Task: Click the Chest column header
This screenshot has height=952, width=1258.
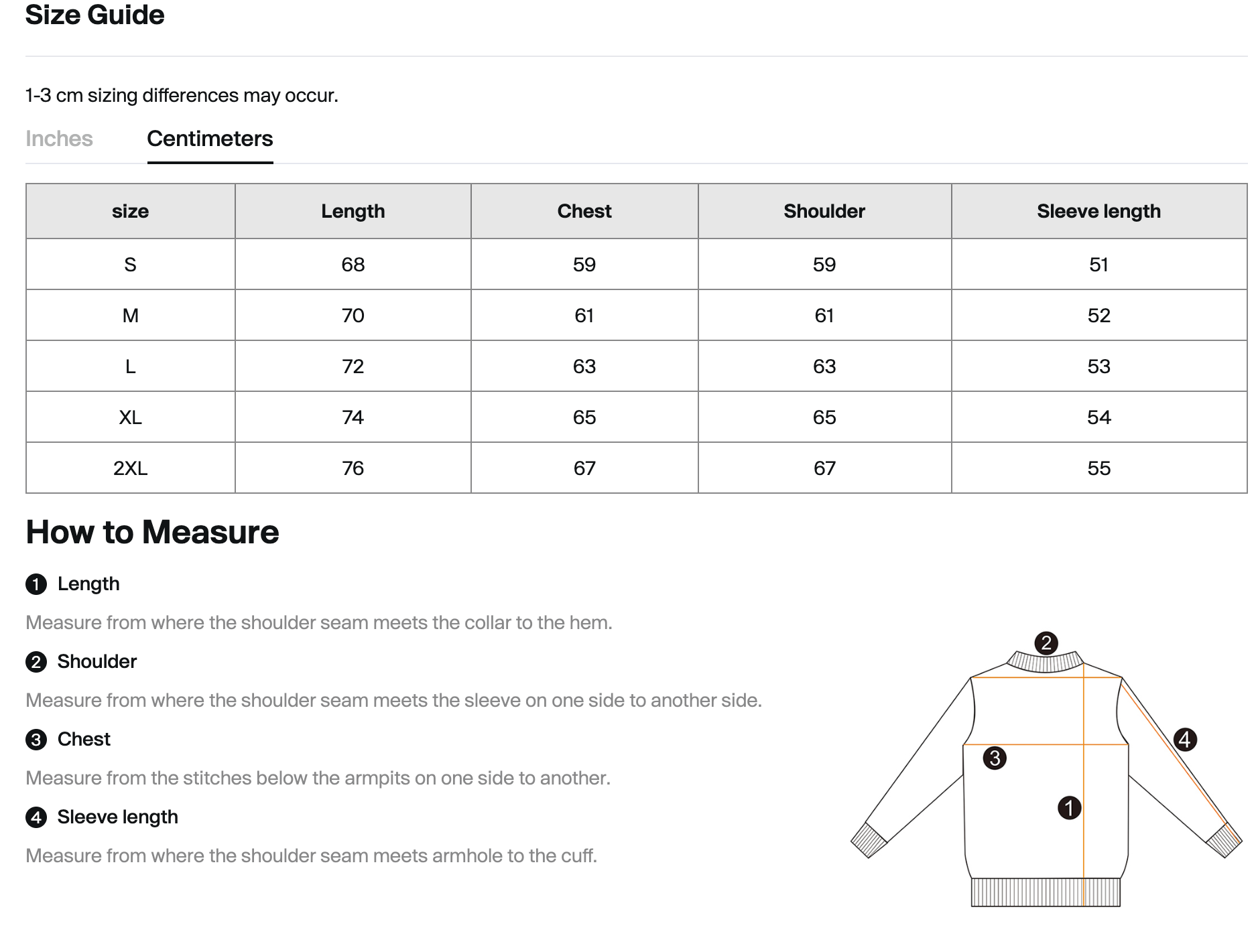Action: [x=584, y=211]
